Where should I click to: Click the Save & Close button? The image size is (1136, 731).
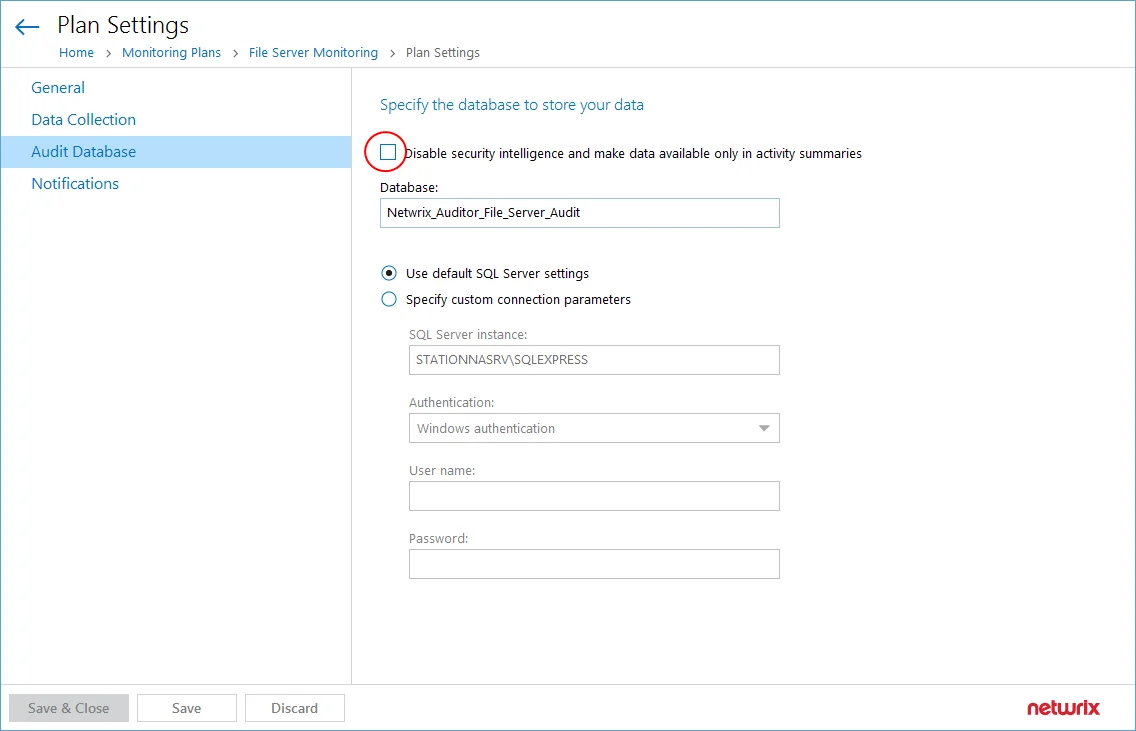click(69, 708)
